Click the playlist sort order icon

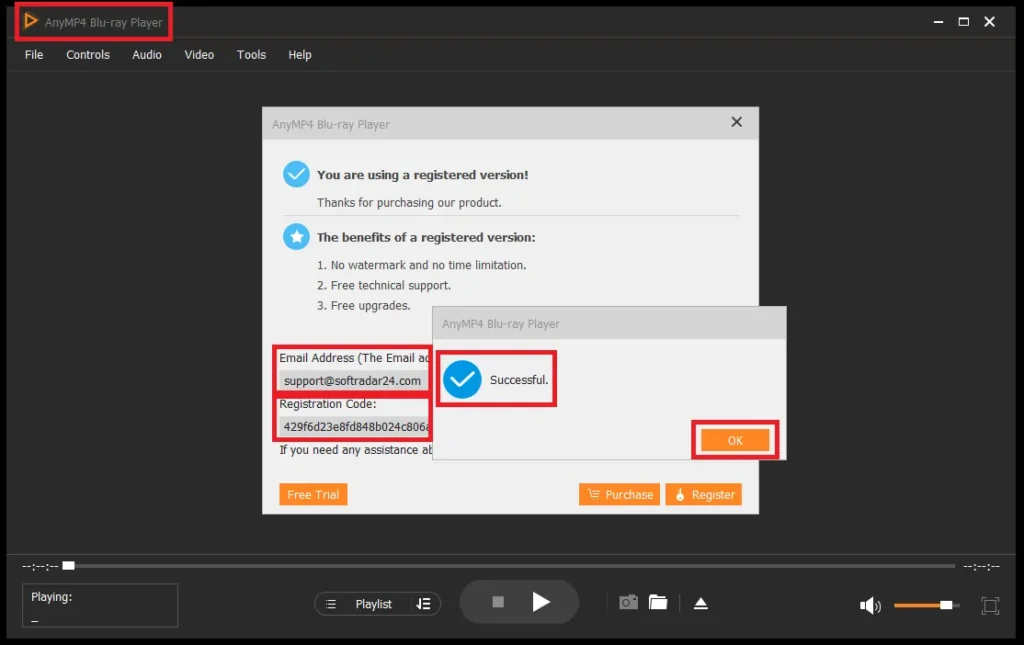click(423, 604)
